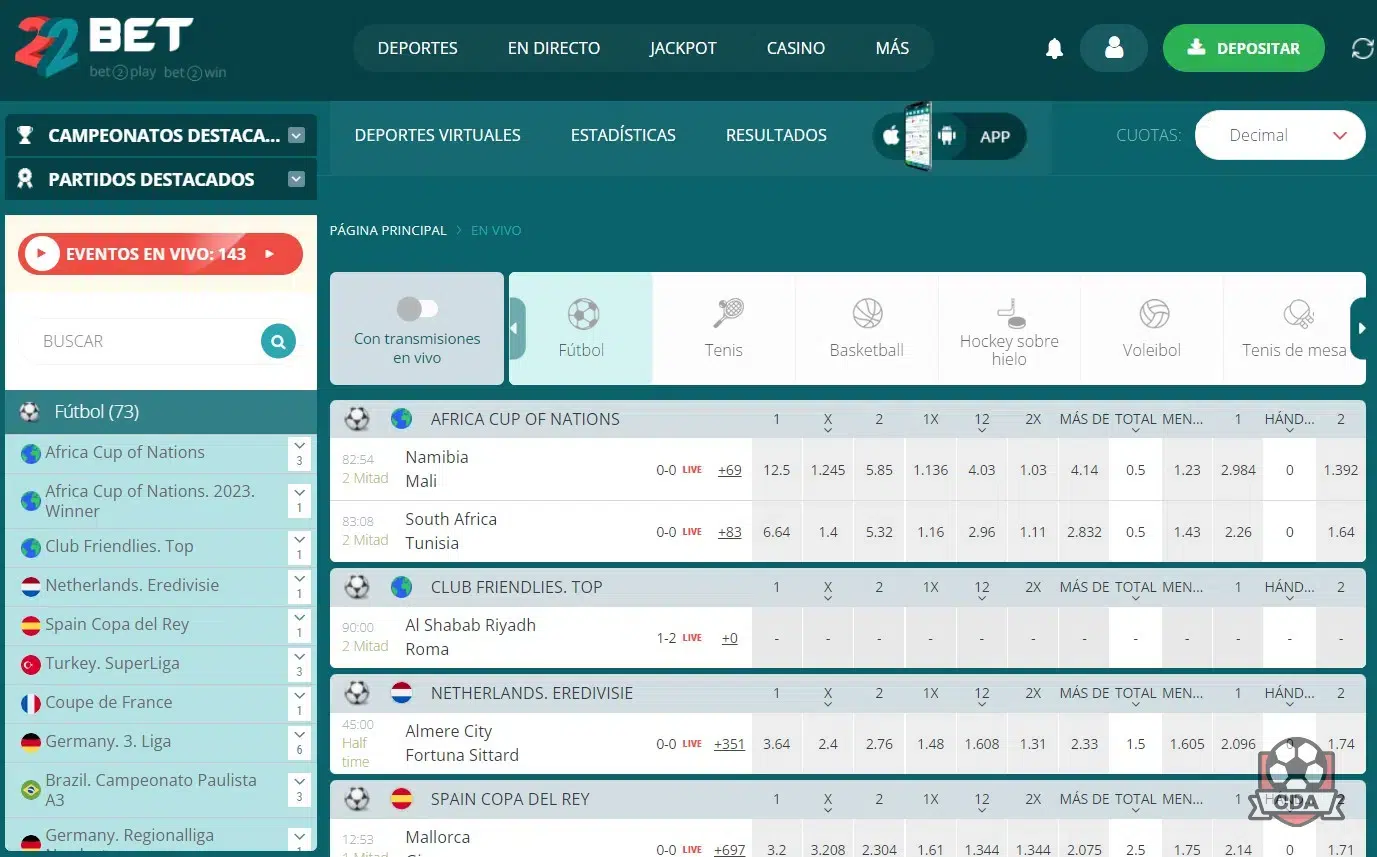Bet 12.5 on Namibia to win
The width and height of the screenshot is (1377, 857).
coord(777,470)
